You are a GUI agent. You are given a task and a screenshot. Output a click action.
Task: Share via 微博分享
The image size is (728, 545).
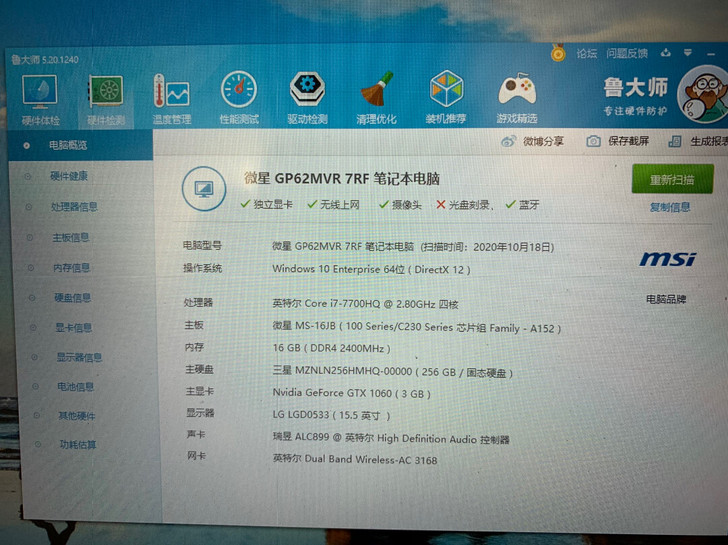[x=533, y=141]
